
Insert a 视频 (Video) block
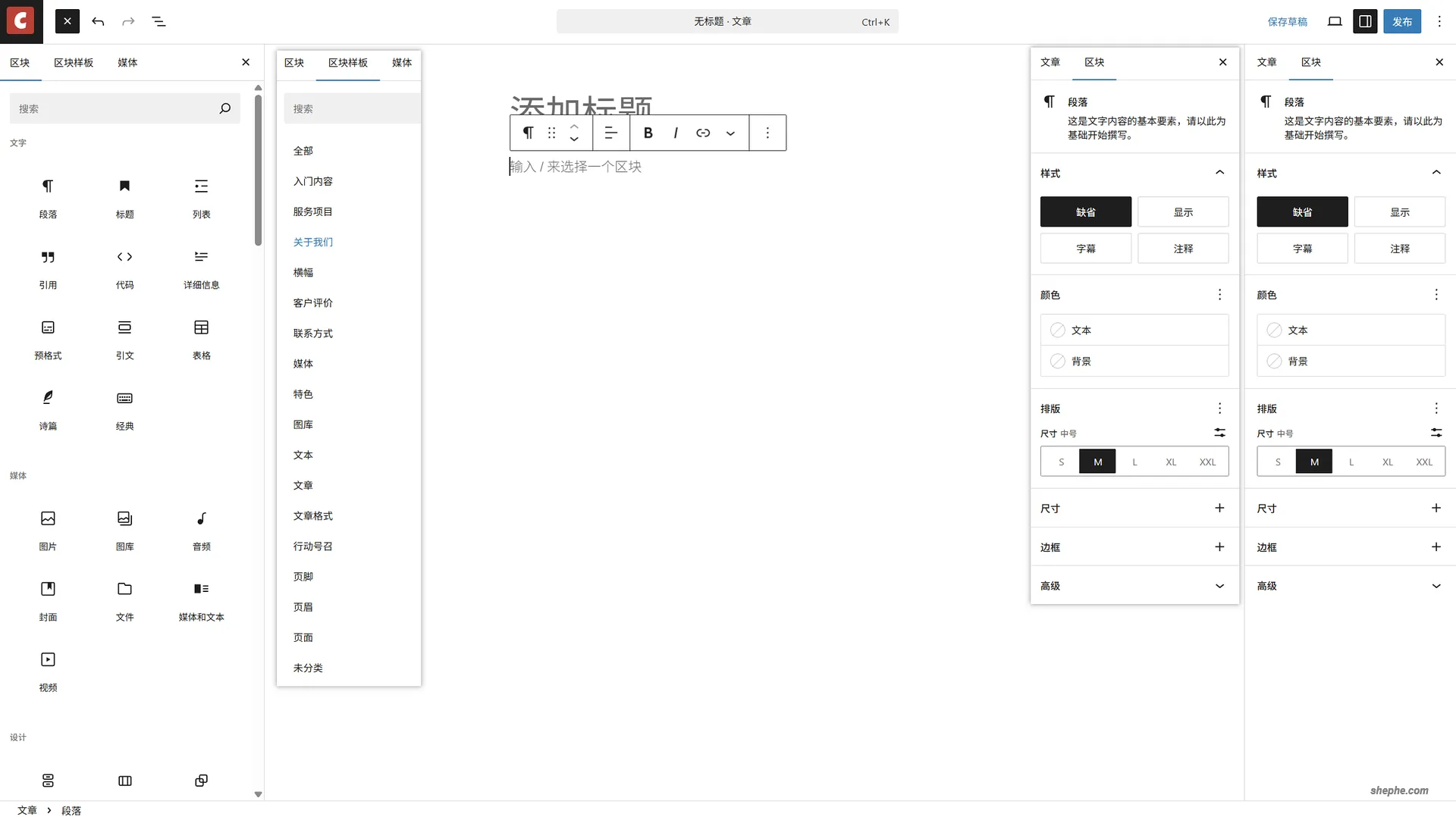click(x=48, y=670)
